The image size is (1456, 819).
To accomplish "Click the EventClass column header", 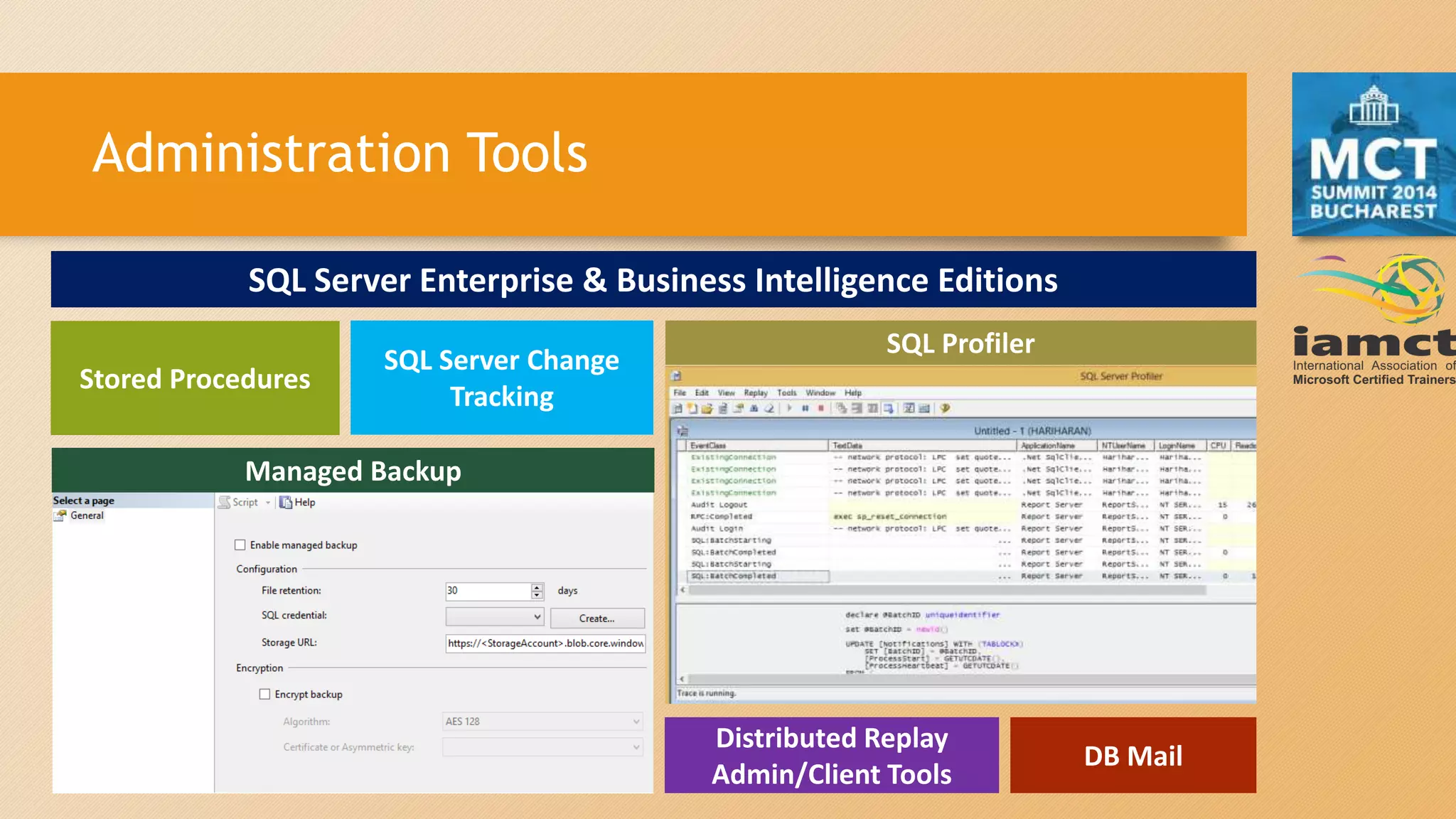I will tap(758, 446).
